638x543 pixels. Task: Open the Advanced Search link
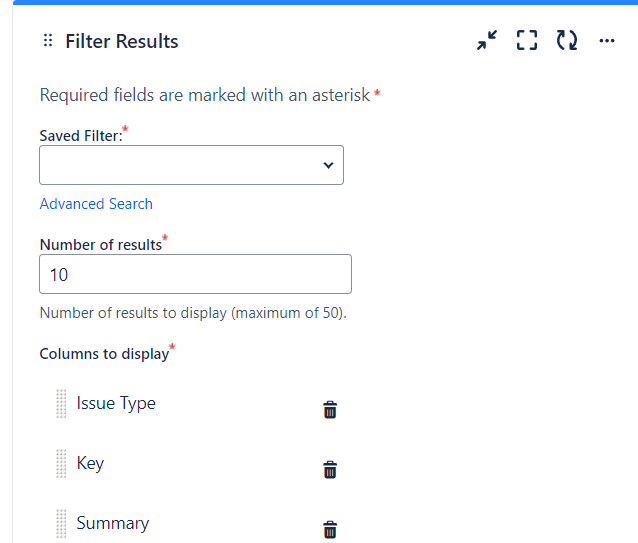click(96, 204)
